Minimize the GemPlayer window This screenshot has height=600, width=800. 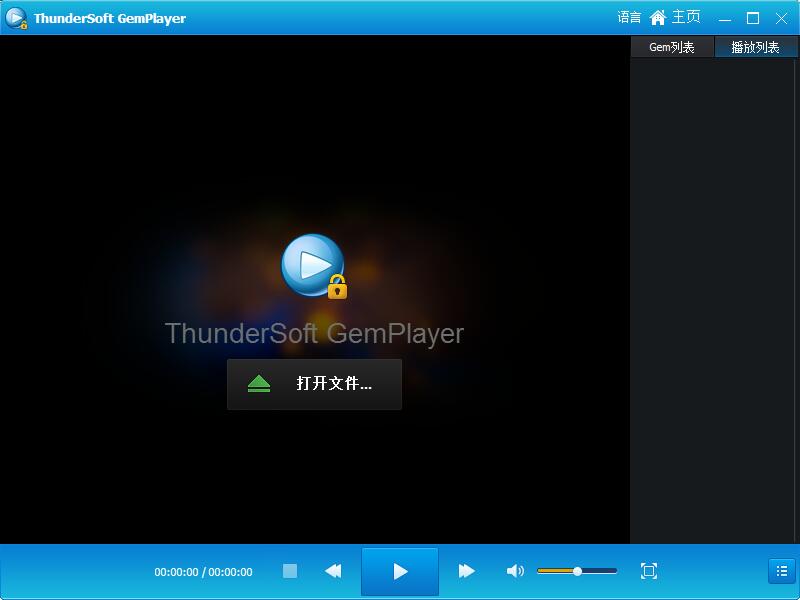click(727, 16)
